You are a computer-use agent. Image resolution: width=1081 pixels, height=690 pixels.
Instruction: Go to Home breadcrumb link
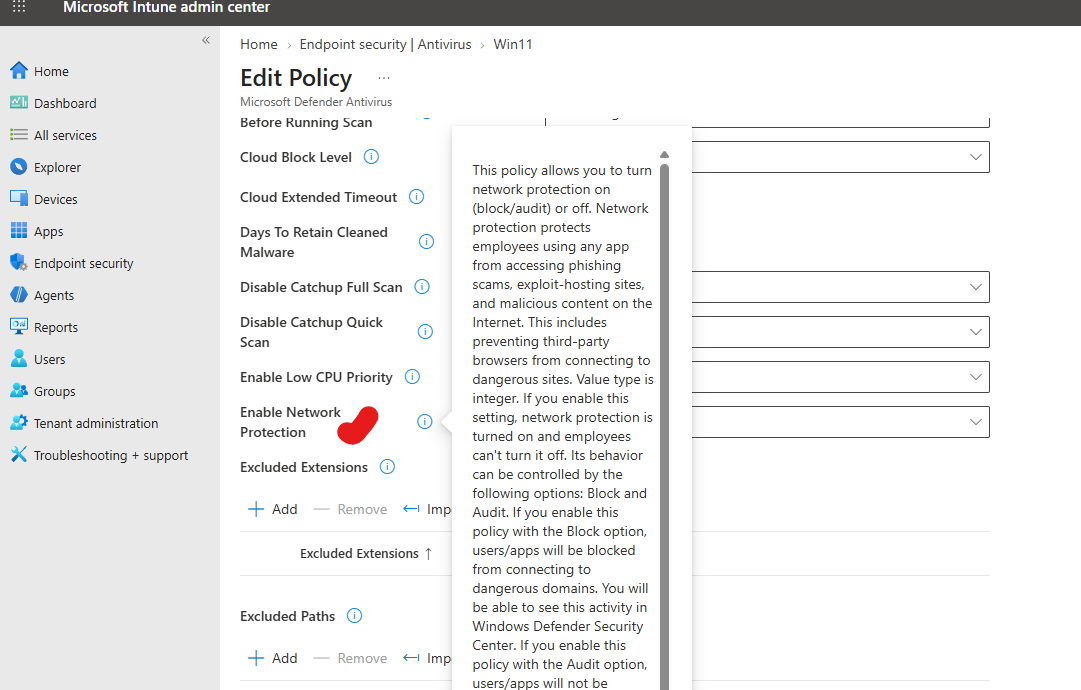pos(259,44)
